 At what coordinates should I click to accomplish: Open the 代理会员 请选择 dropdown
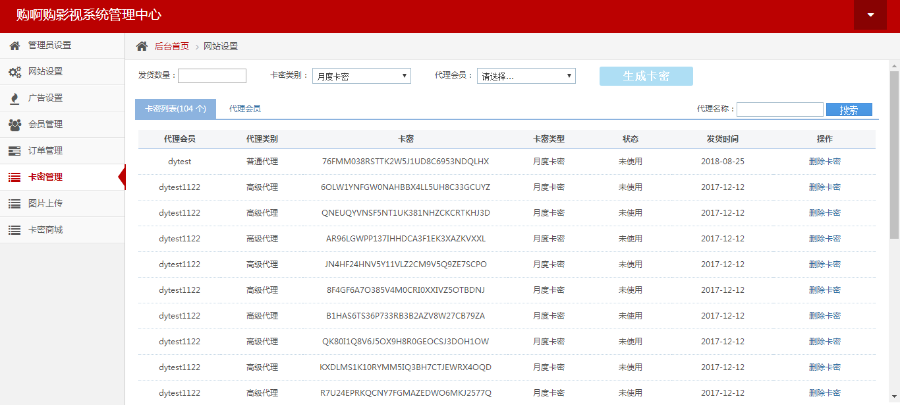pyautogui.click(x=526, y=76)
